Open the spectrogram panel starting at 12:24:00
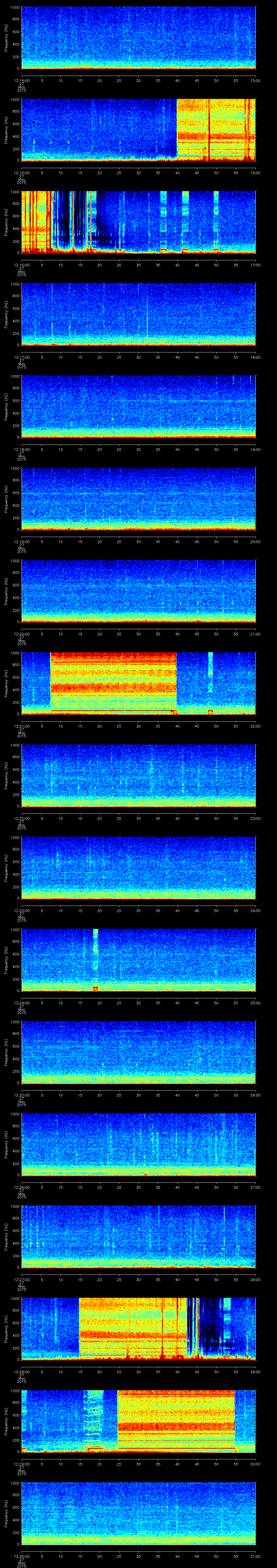The height and width of the screenshot is (1568, 277). [x=139, y=960]
